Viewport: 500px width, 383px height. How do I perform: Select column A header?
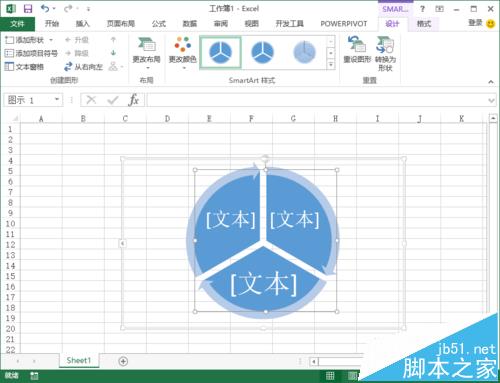tap(41, 118)
